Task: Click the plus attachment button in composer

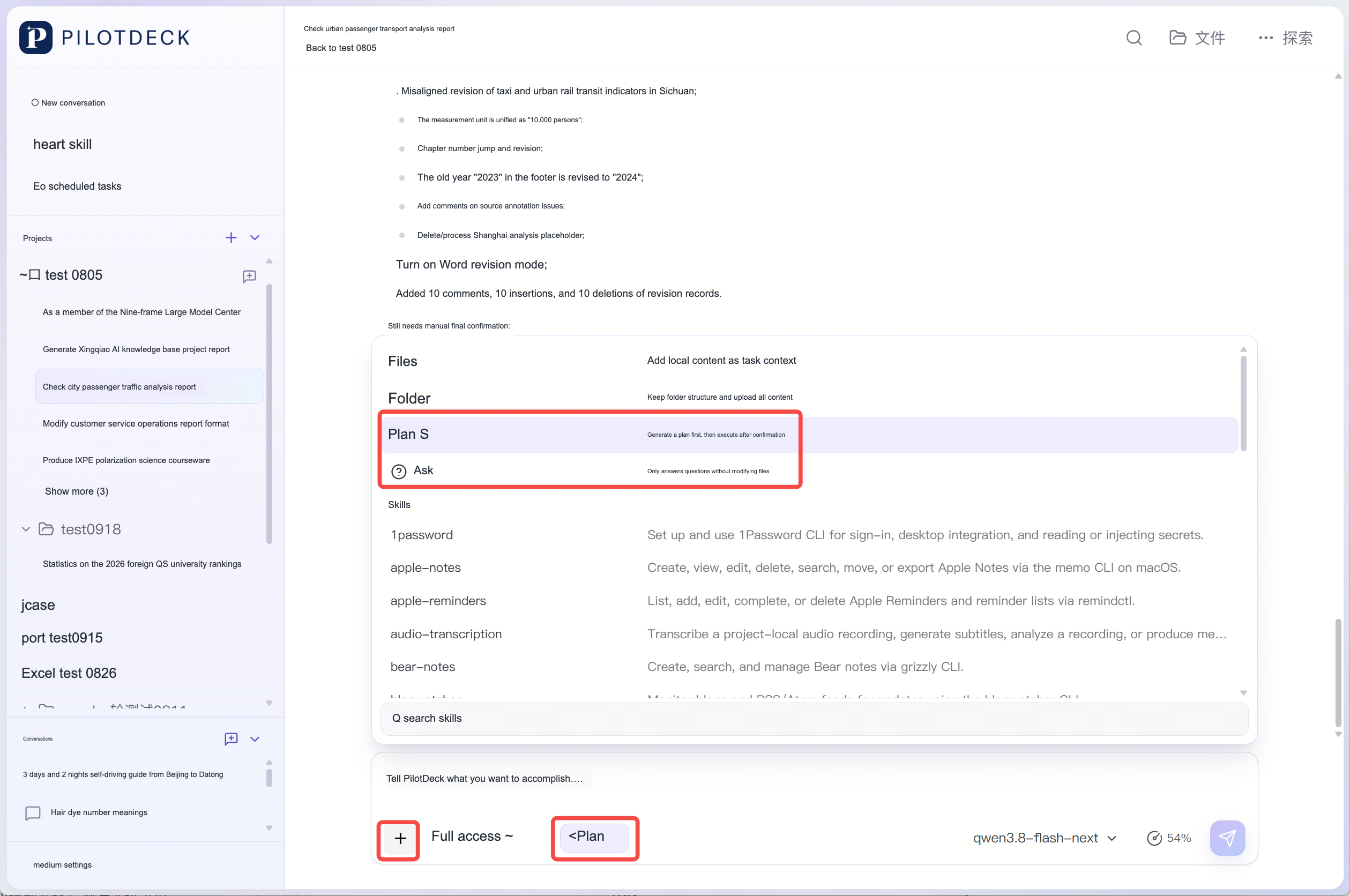Action: click(x=400, y=838)
